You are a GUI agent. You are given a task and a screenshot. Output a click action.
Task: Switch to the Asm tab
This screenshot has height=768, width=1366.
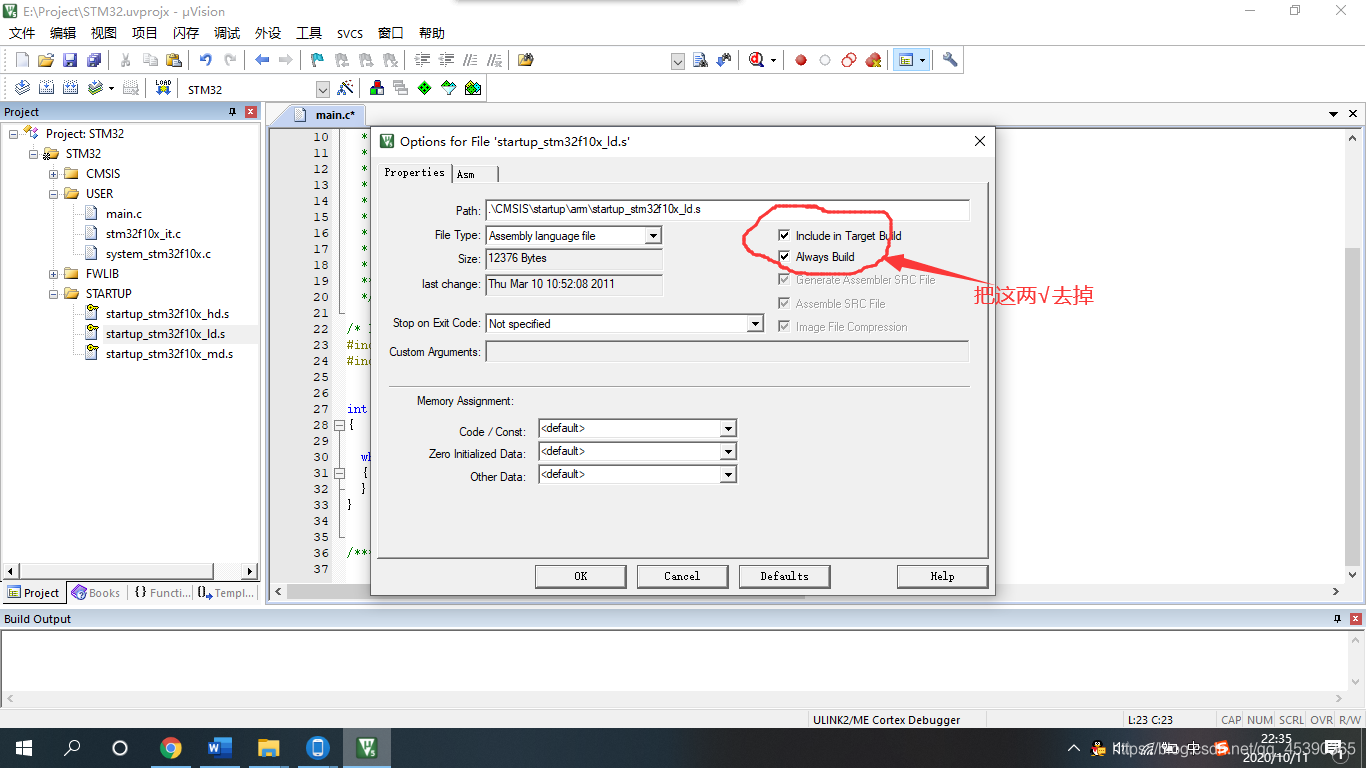point(474,174)
